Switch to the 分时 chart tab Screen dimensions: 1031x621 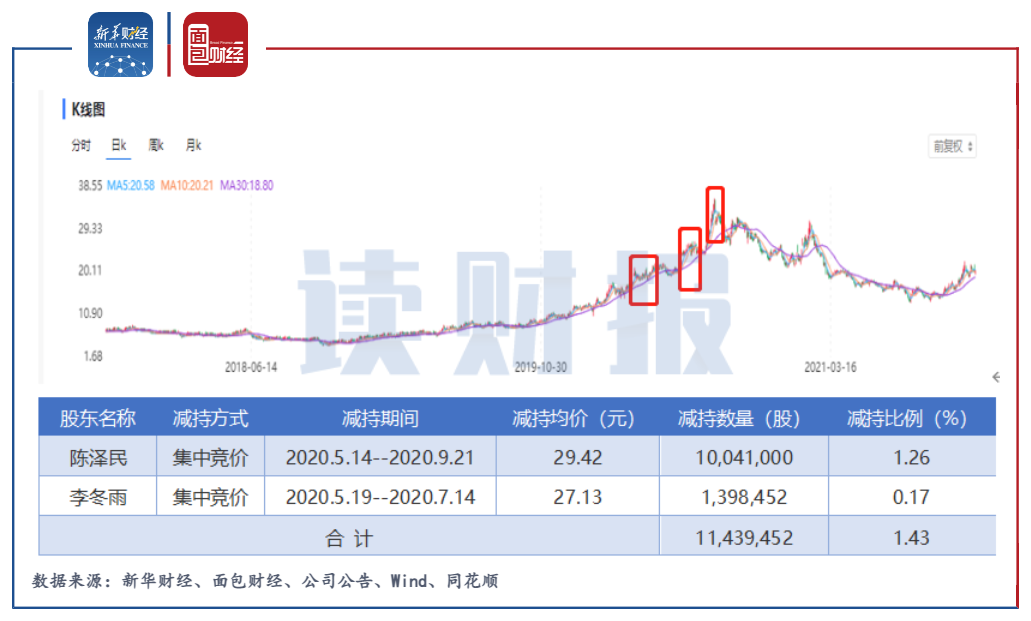81,146
